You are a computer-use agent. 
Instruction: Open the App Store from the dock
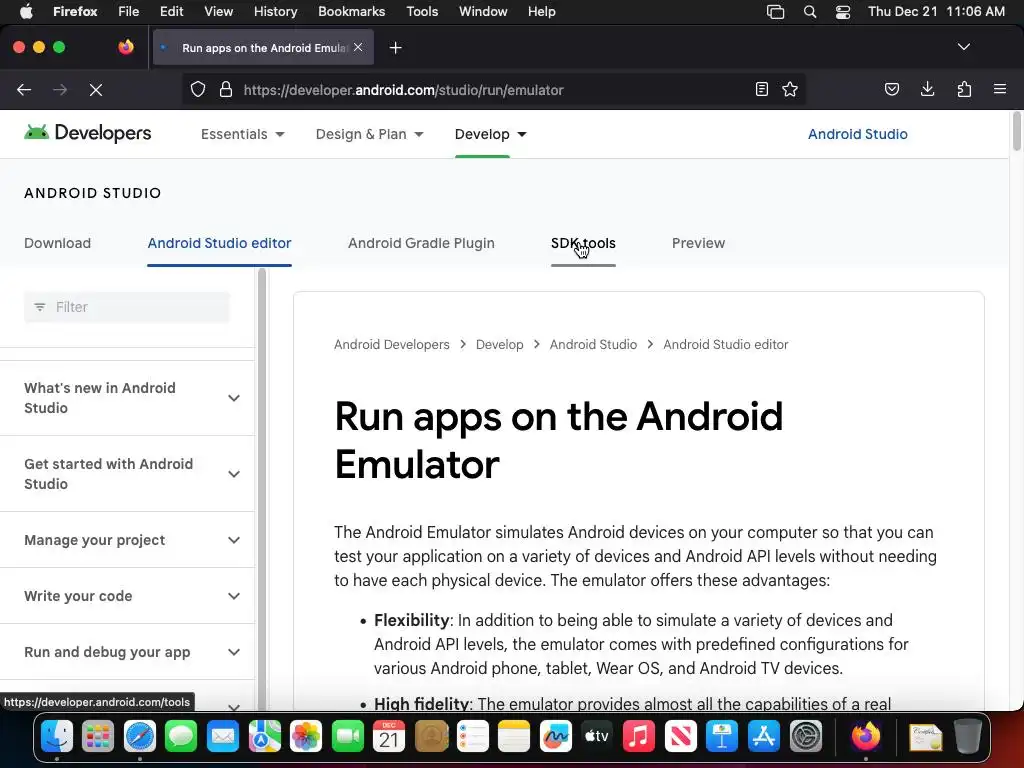coord(763,737)
